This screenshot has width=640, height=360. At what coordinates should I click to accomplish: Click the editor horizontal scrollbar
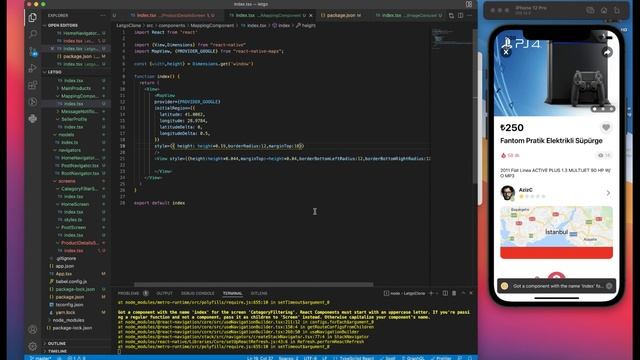[x=253, y=284]
